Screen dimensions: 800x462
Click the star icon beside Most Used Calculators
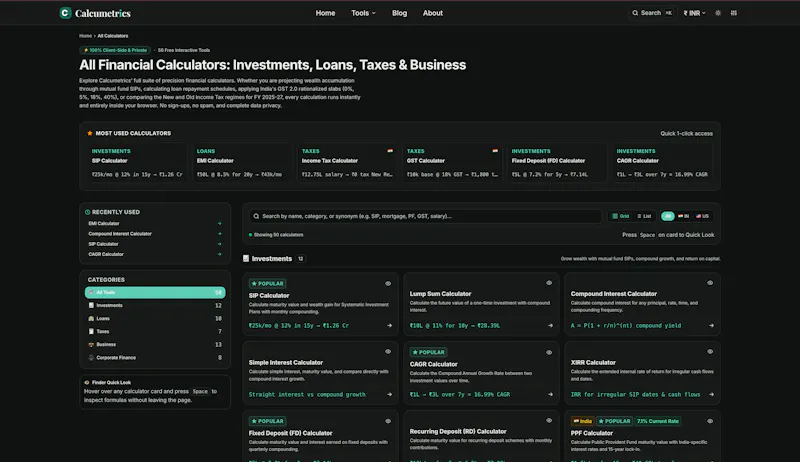point(90,133)
